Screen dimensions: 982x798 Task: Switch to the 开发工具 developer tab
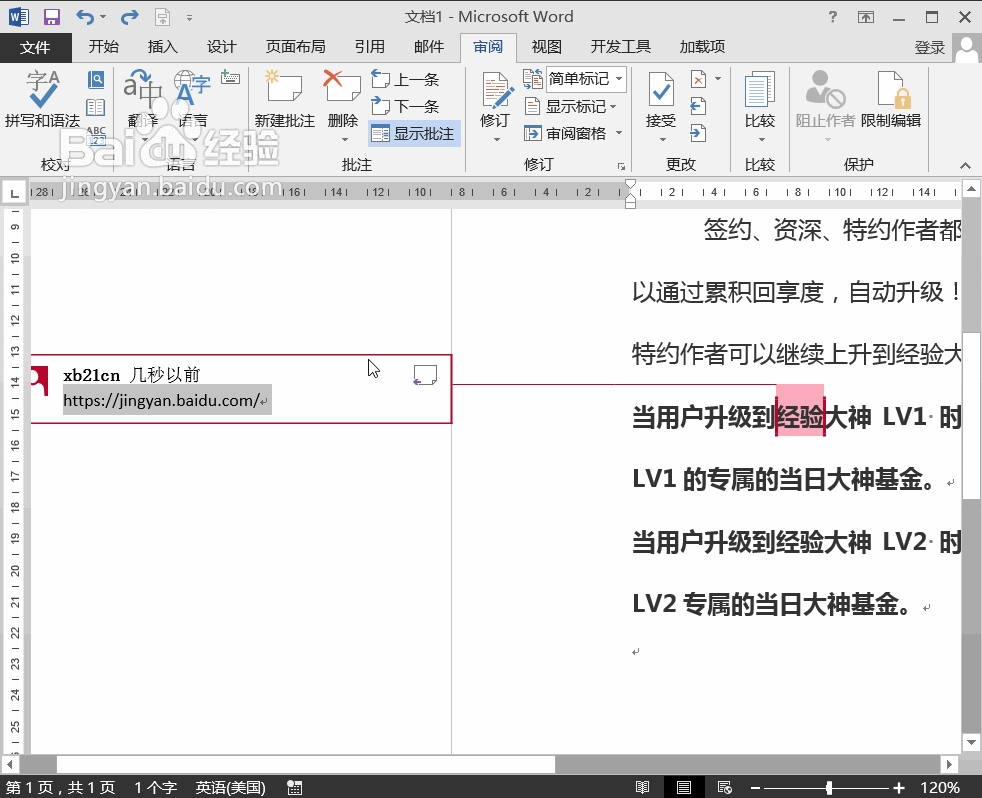pyautogui.click(x=620, y=47)
